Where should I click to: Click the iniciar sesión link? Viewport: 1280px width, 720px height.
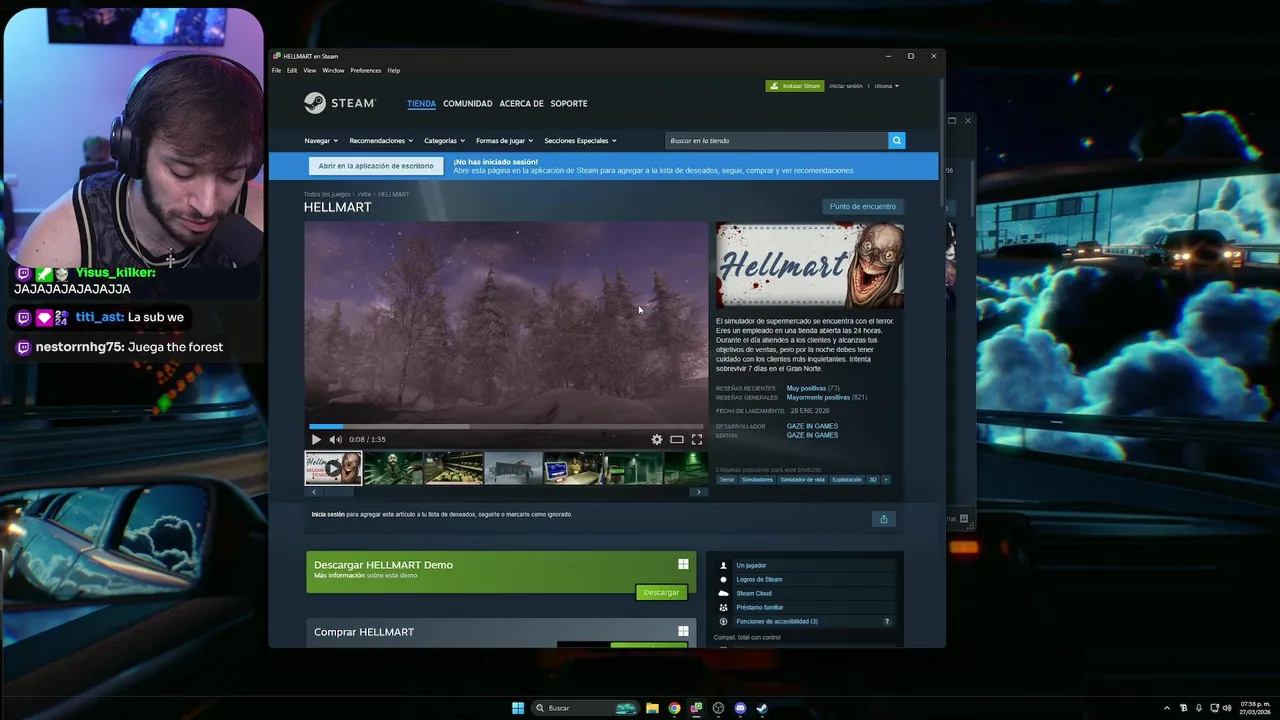tap(846, 86)
